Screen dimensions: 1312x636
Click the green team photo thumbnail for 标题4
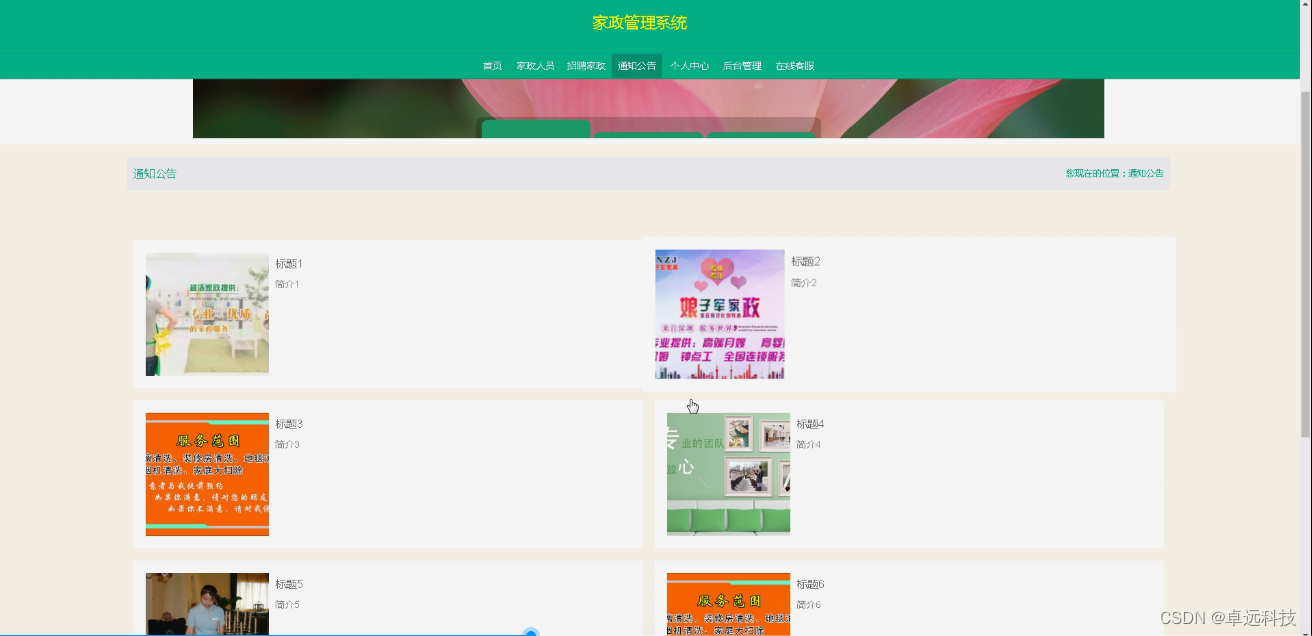728,473
